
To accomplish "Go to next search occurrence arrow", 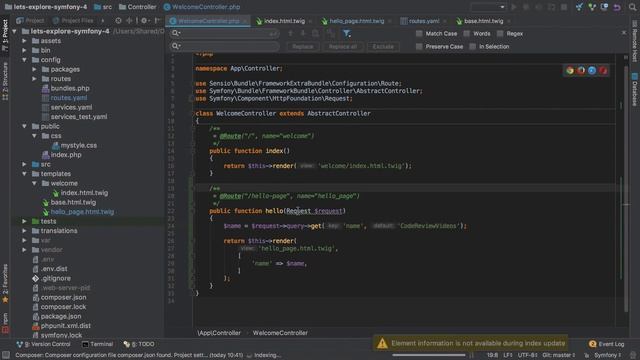I will tap(303, 33).
